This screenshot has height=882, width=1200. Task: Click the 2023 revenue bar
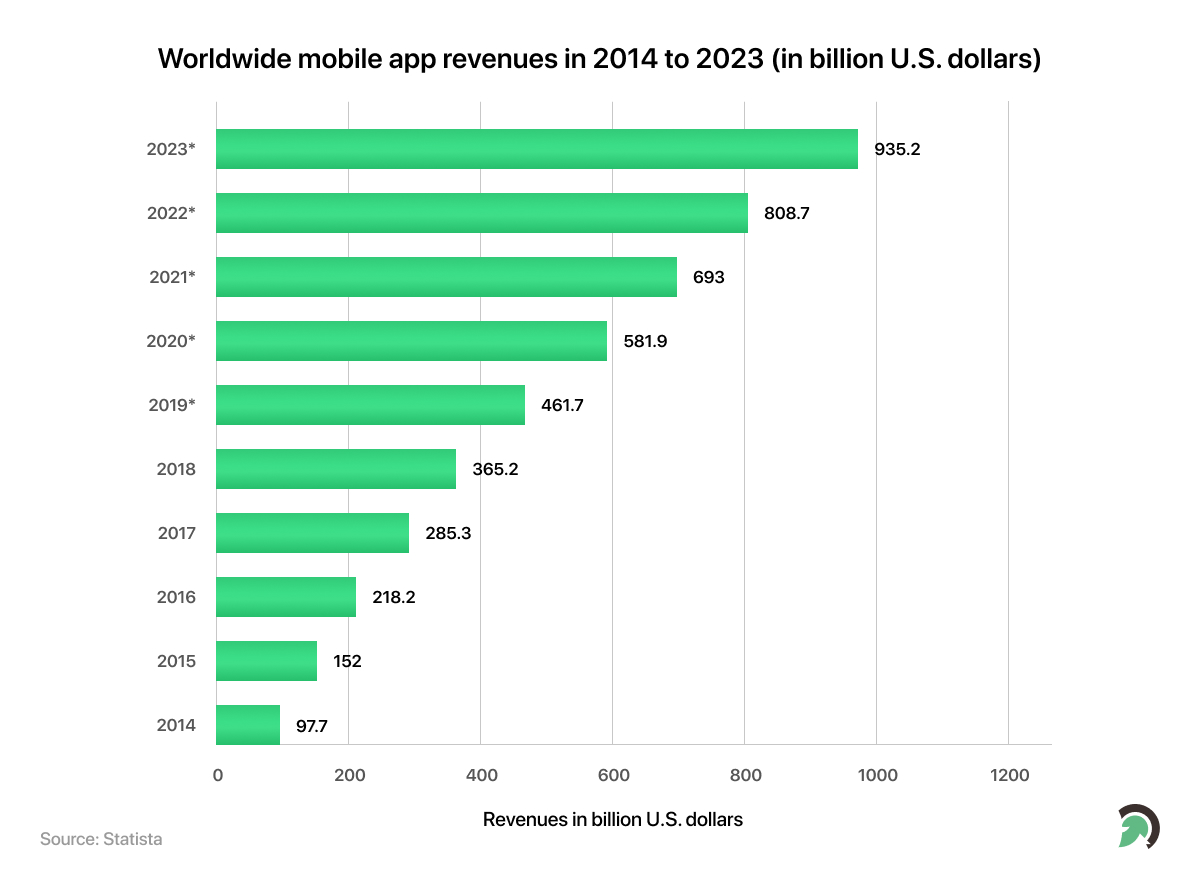click(536, 149)
